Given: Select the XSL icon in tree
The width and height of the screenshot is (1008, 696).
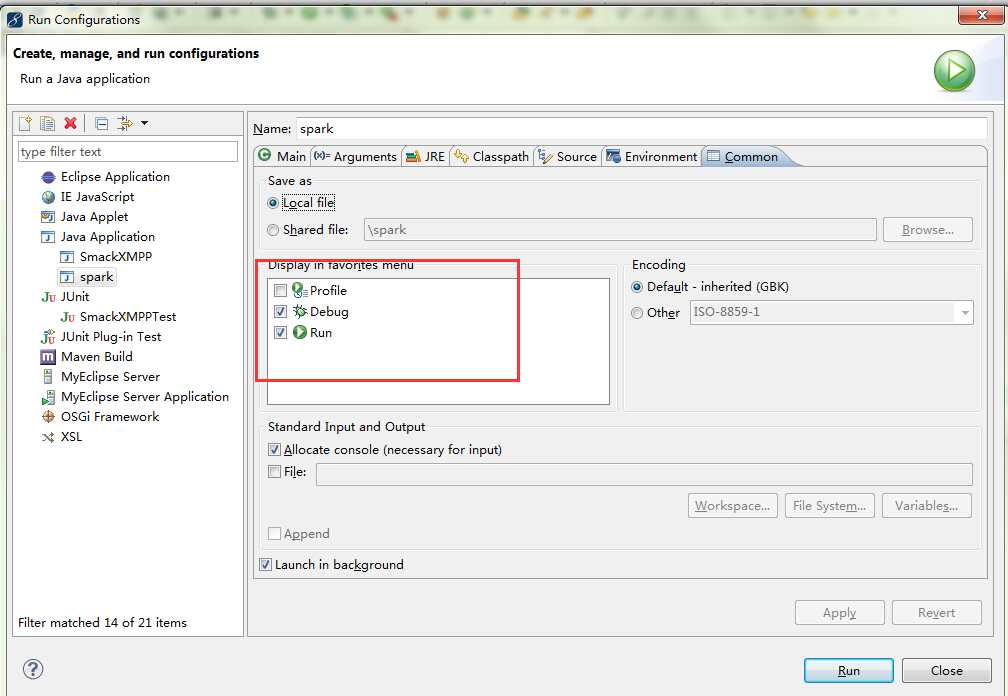Looking at the screenshot, I should 48,437.
